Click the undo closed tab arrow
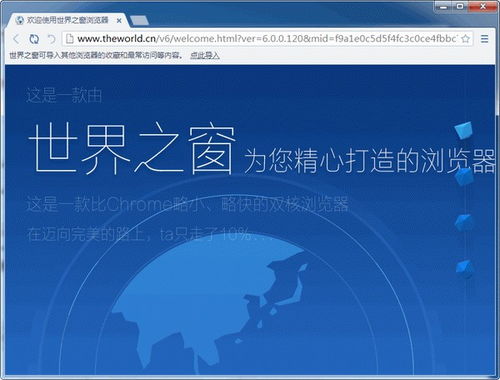This screenshot has width=500, height=380. pyautogui.click(x=51, y=39)
